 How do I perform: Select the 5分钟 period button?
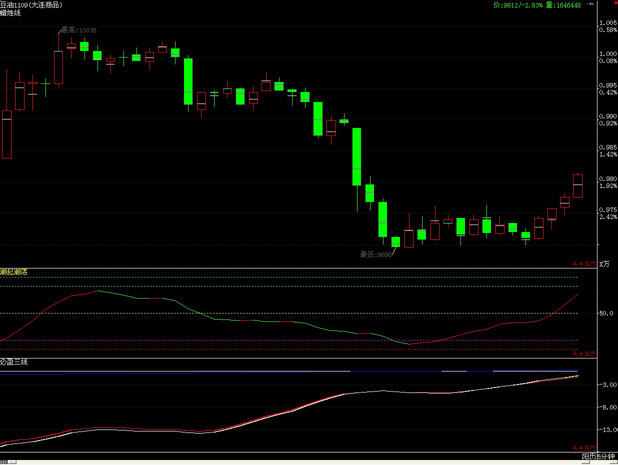tap(605, 457)
